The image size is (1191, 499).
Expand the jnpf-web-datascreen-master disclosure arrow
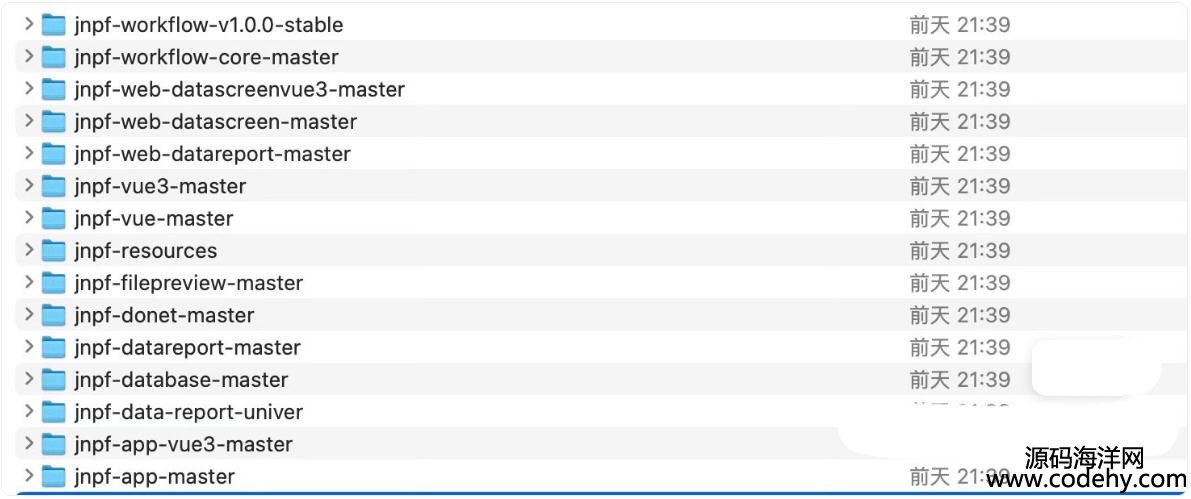[x=29, y=121]
